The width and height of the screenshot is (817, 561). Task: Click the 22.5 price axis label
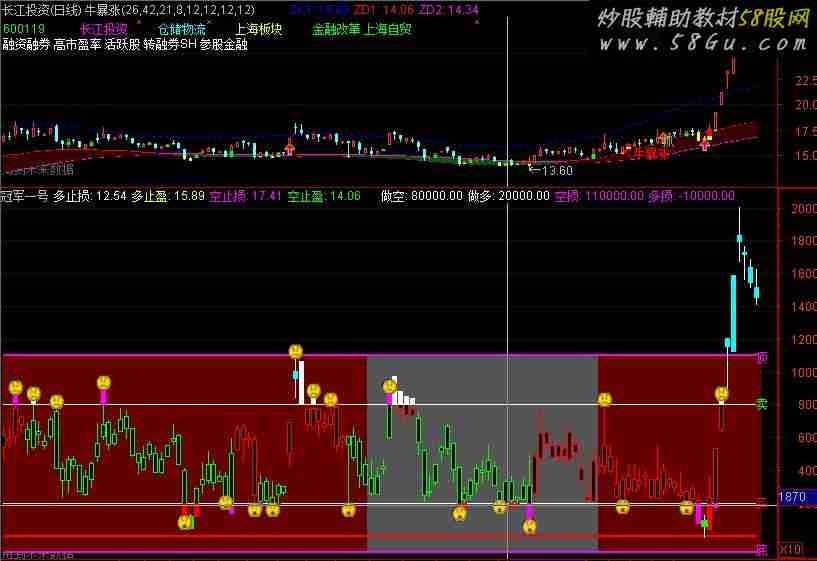click(806, 80)
